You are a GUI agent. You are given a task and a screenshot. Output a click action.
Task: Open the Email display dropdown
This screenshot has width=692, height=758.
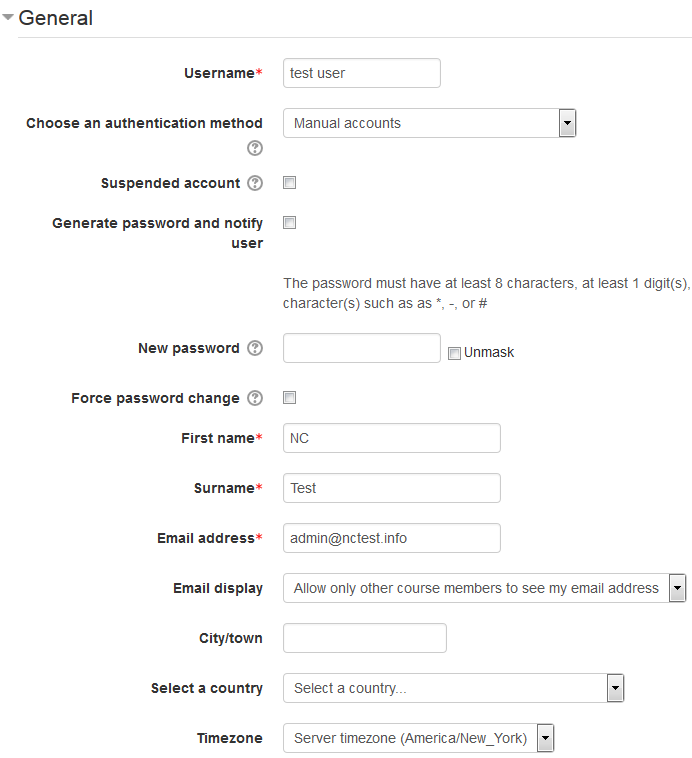(x=485, y=588)
